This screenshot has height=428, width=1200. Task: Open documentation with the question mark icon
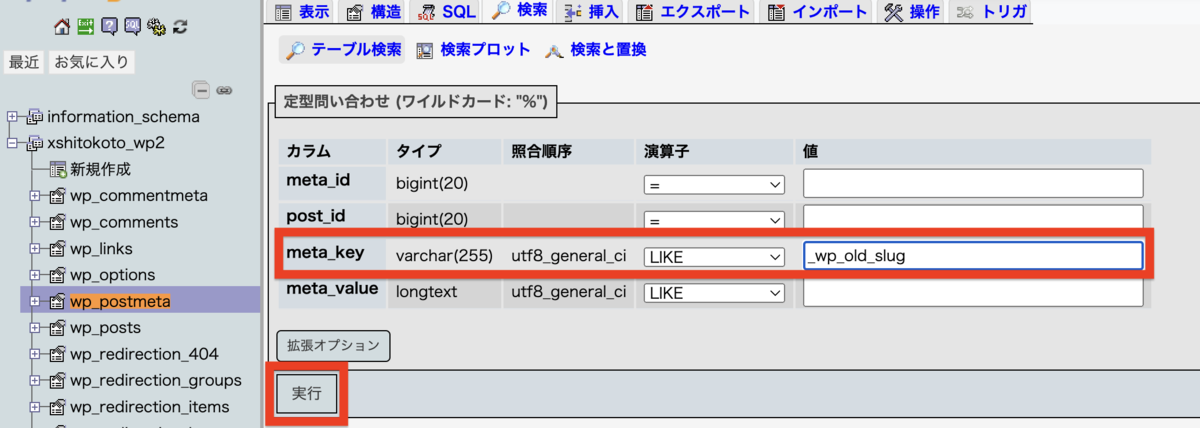[109, 27]
